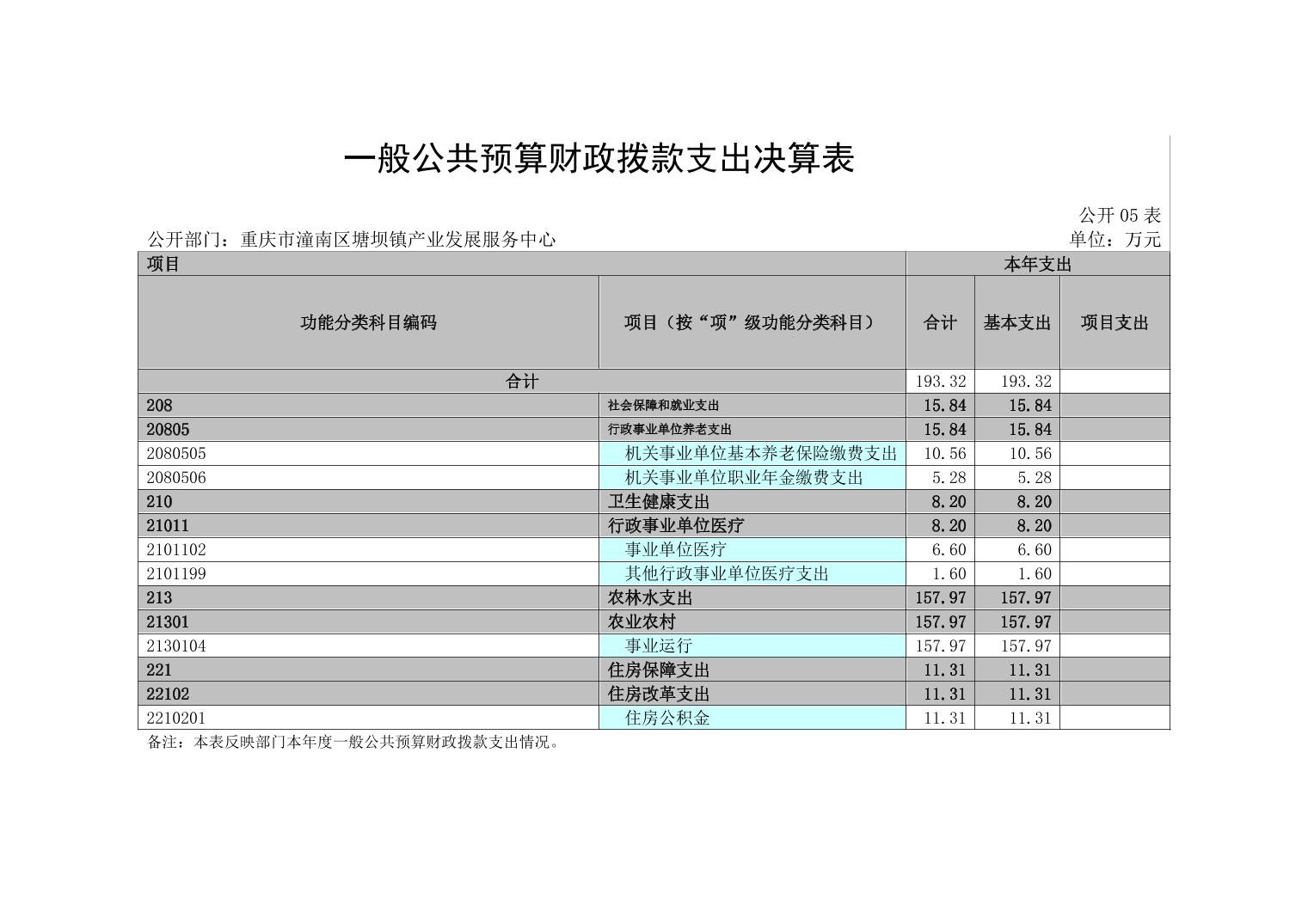This screenshot has height=924, width=1308.
Task: Select code cell 2130104
Action: (x=176, y=646)
